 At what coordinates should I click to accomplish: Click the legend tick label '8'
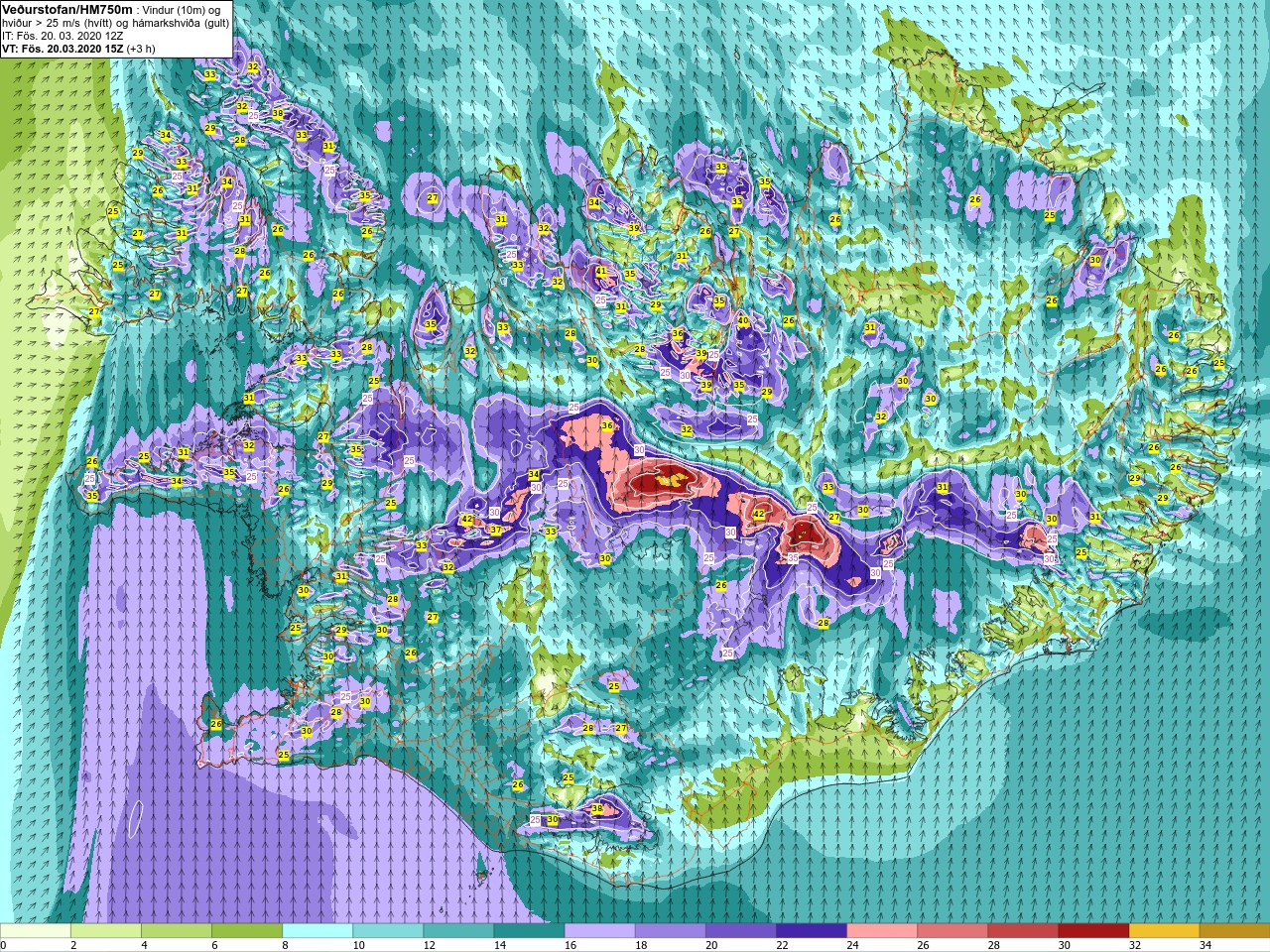click(x=285, y=945)
